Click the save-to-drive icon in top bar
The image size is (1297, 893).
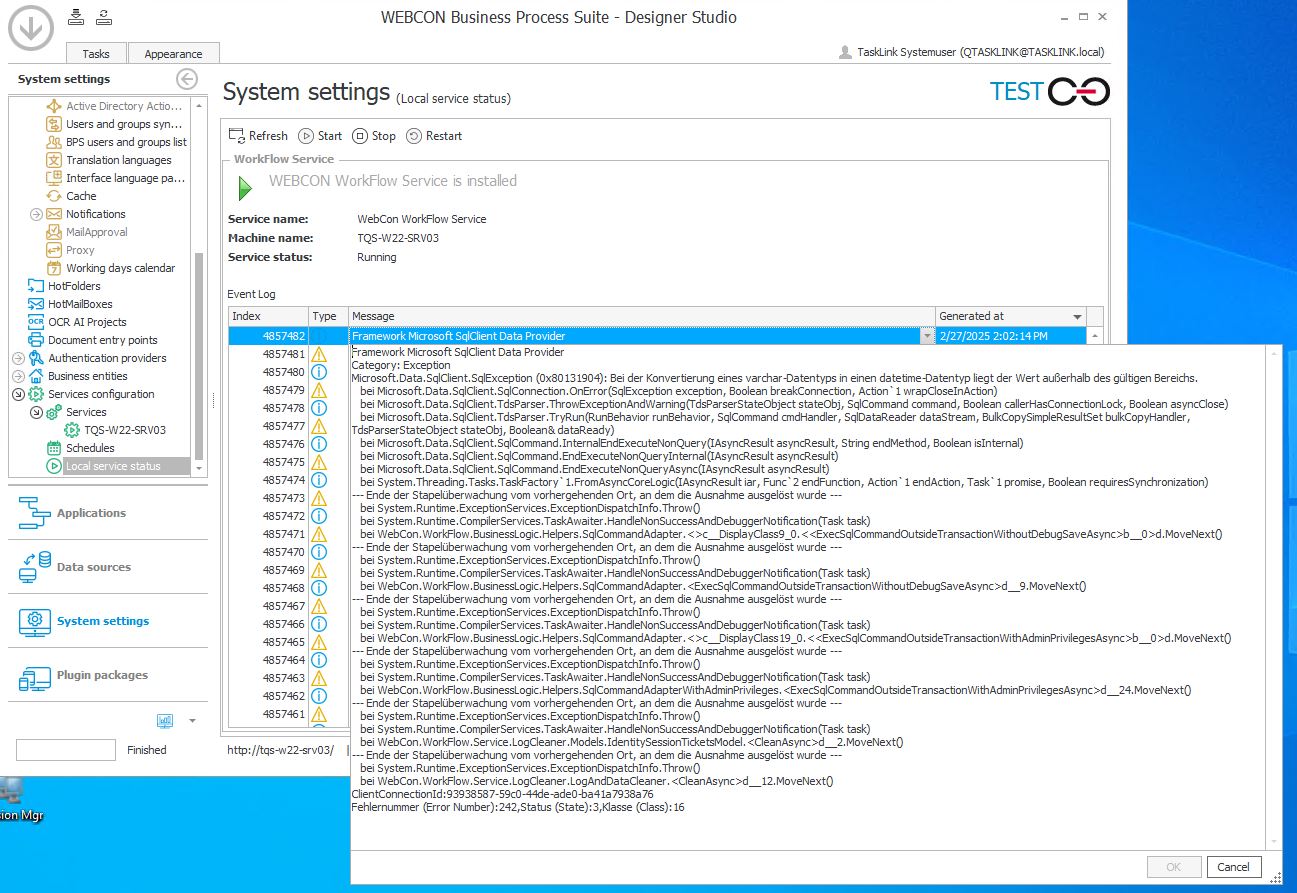tap(78, 15)
